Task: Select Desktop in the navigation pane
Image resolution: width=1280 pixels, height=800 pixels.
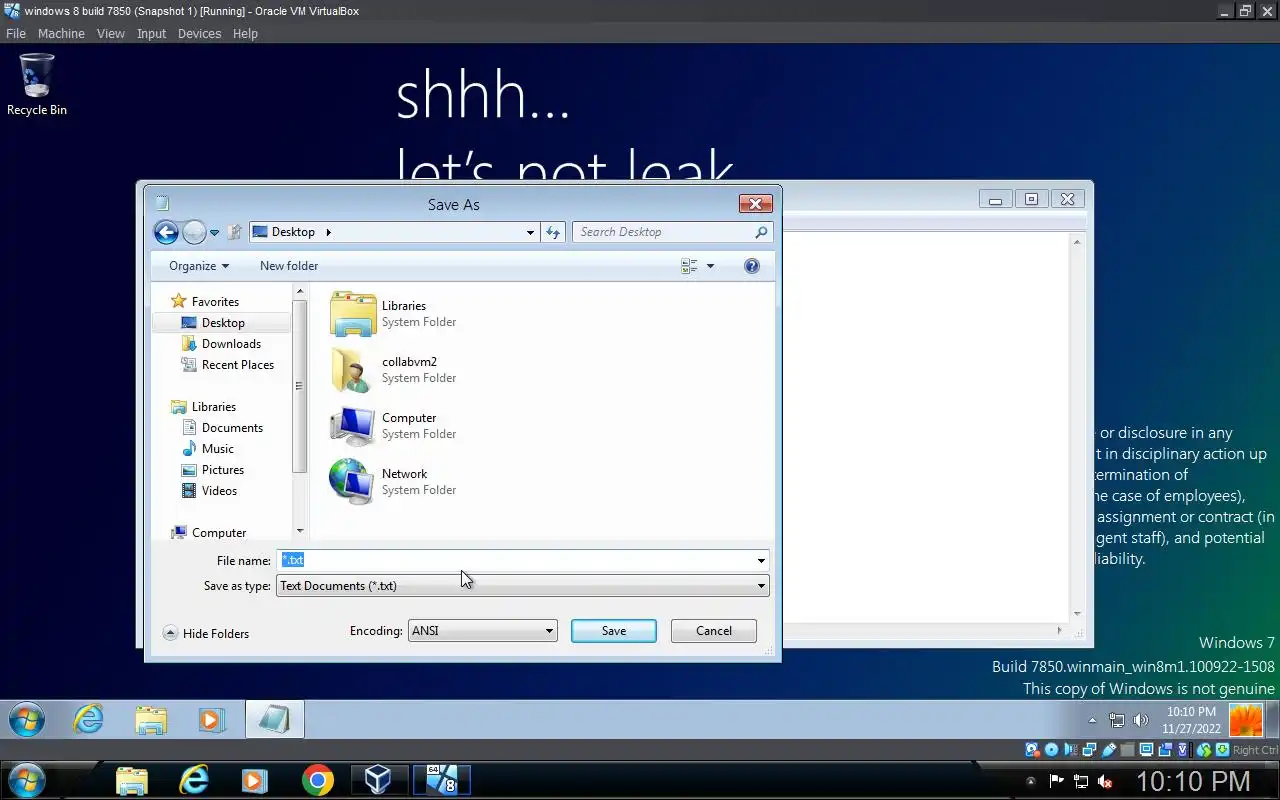Action: click(x=213, y=323)
